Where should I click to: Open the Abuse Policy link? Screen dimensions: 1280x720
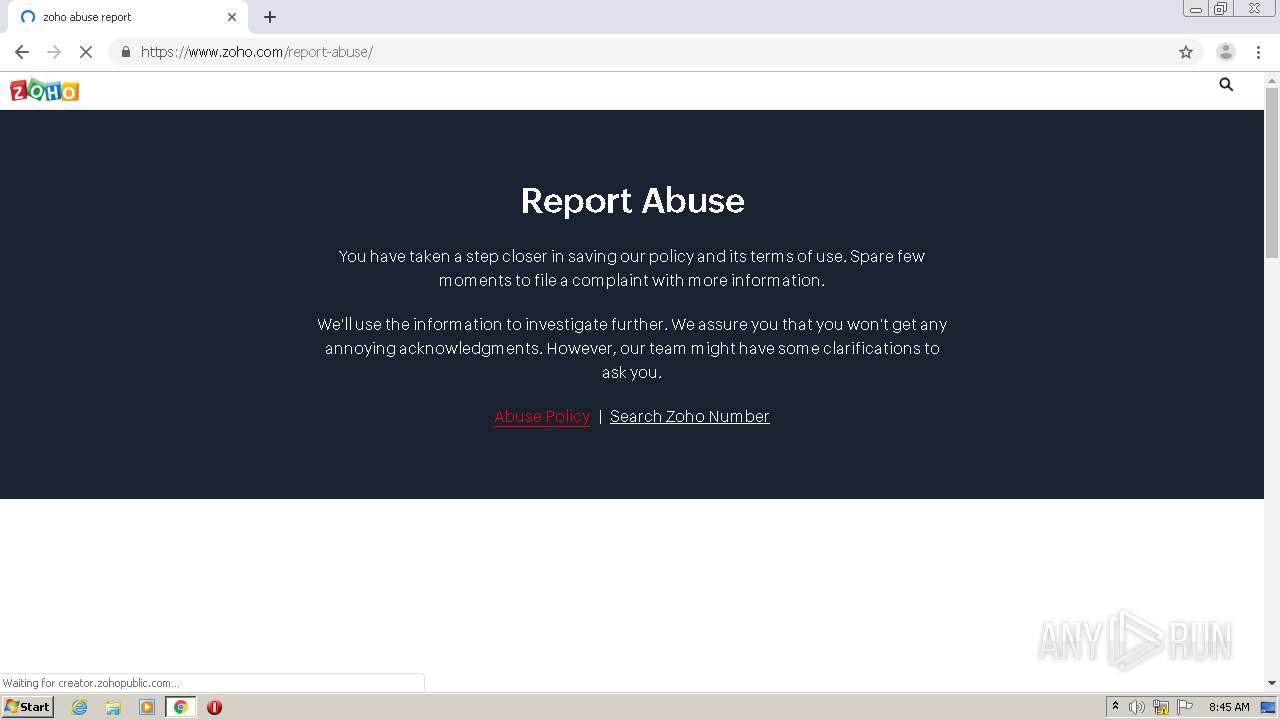click(x=542, y=416)
